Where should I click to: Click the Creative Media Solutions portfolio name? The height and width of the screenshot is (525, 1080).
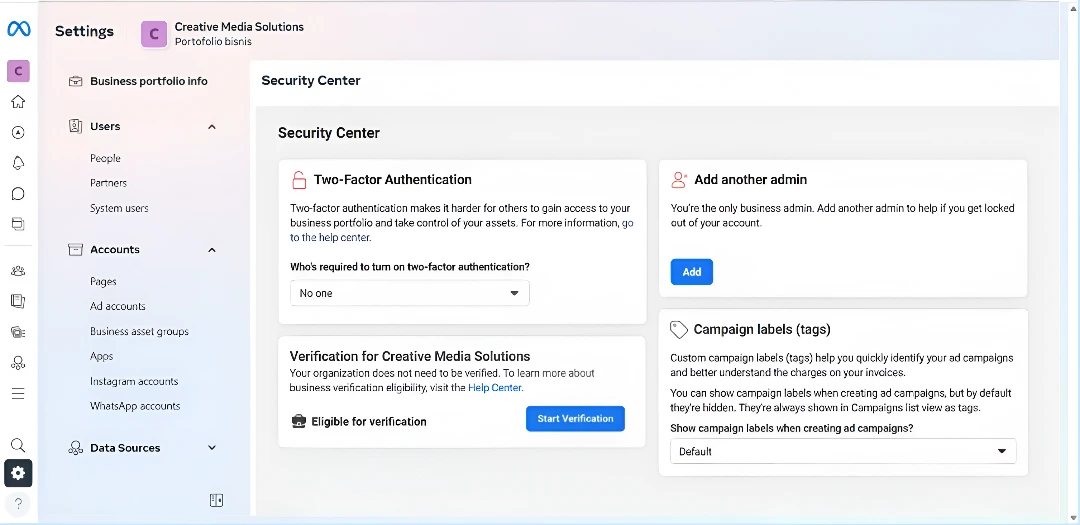tap(239, 27)
